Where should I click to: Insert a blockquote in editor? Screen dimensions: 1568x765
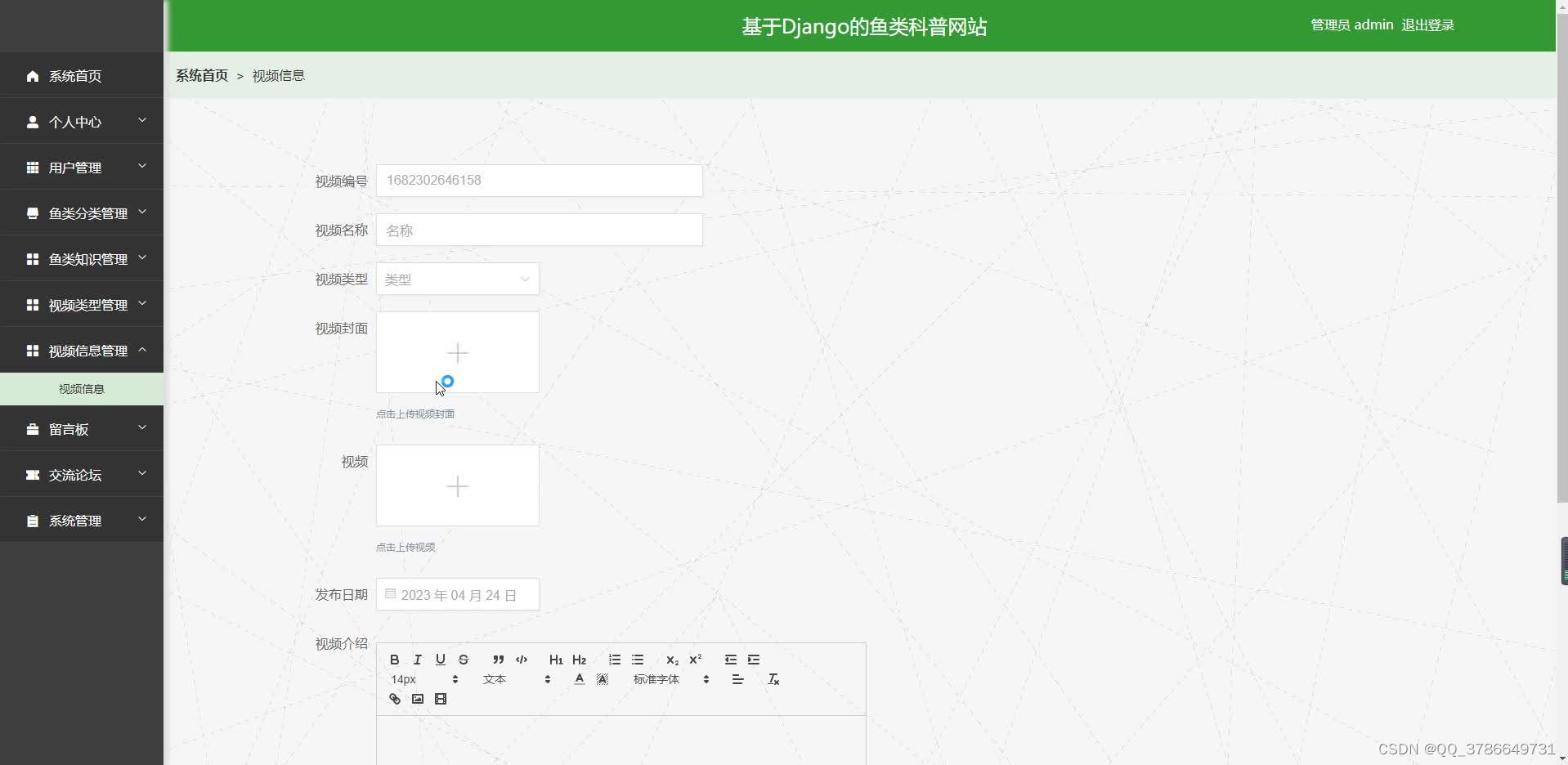point(498,660)
